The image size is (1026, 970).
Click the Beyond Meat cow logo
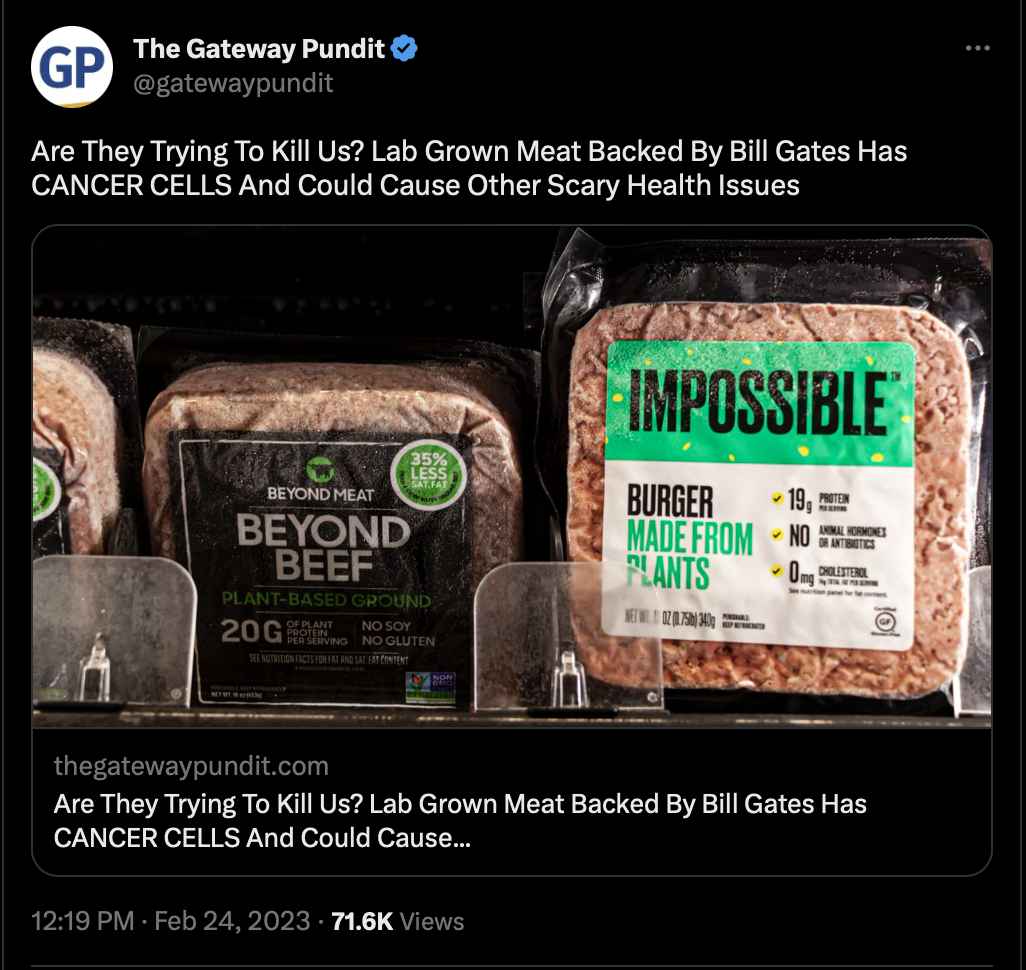320,469
